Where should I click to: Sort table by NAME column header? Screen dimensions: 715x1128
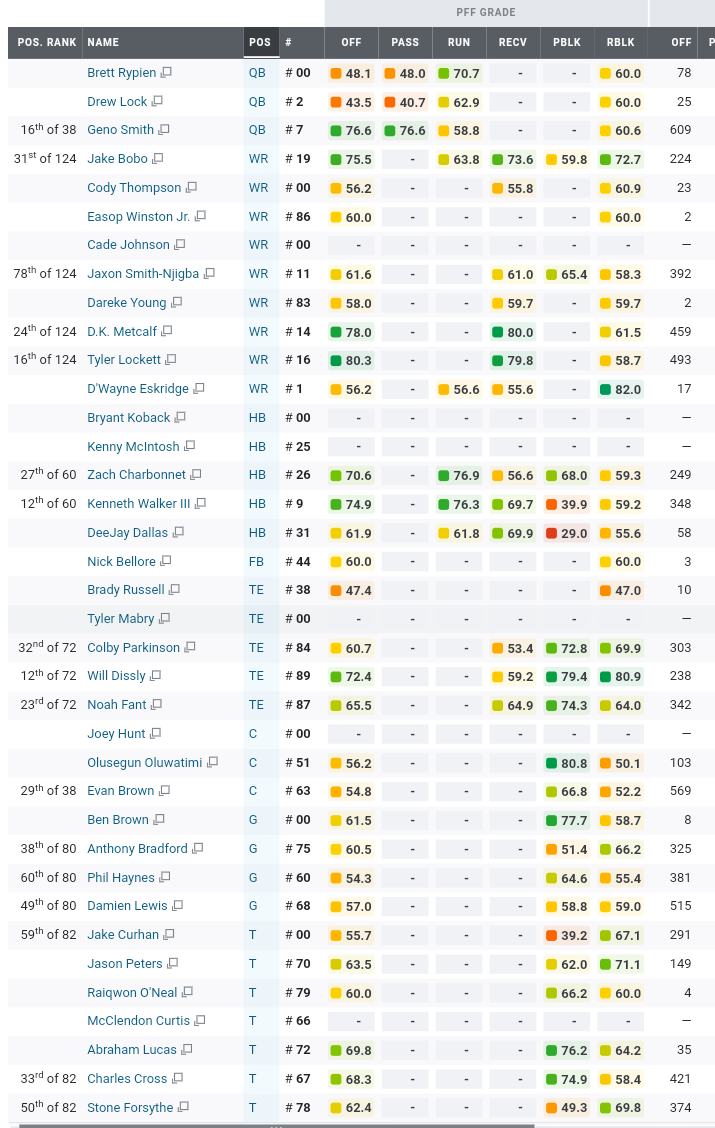pyautogui.click(x=163, y=42)
